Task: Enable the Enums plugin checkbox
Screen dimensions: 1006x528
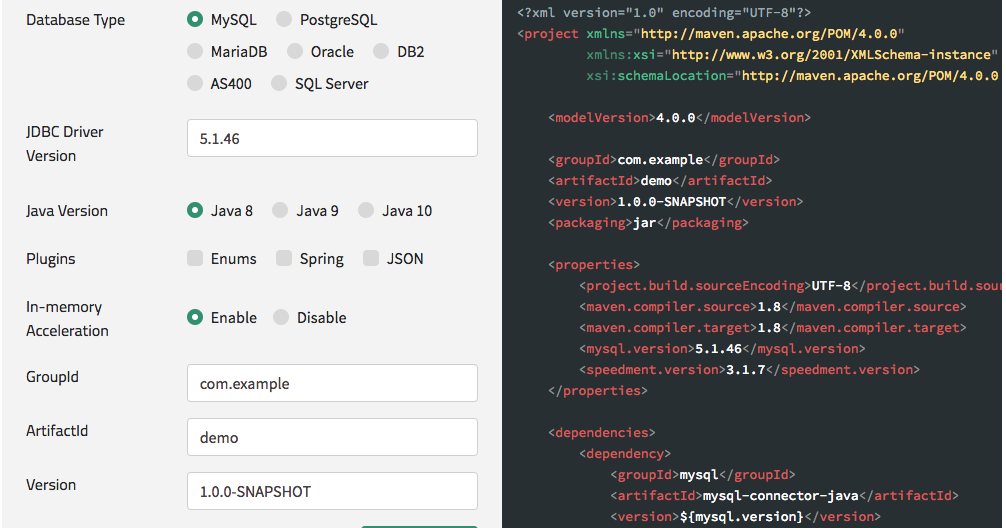Action: click(x=194, y=258)
